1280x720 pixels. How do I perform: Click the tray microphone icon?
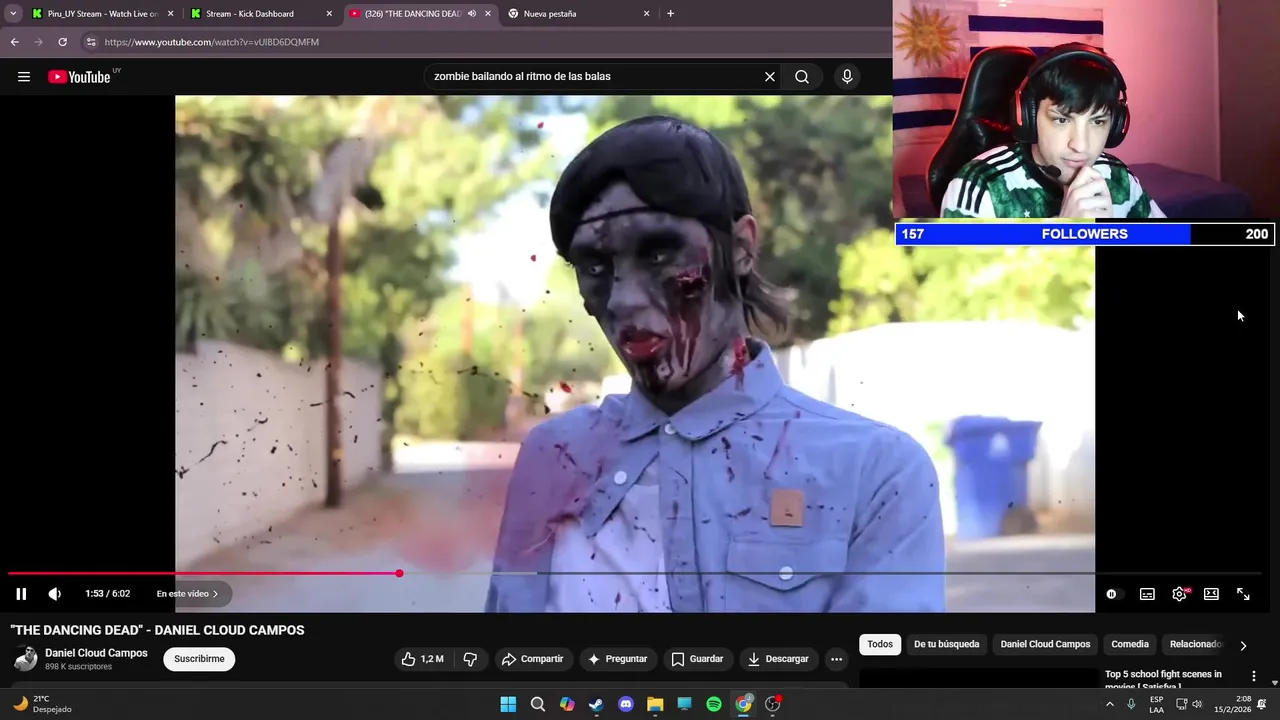(1131, 704)
